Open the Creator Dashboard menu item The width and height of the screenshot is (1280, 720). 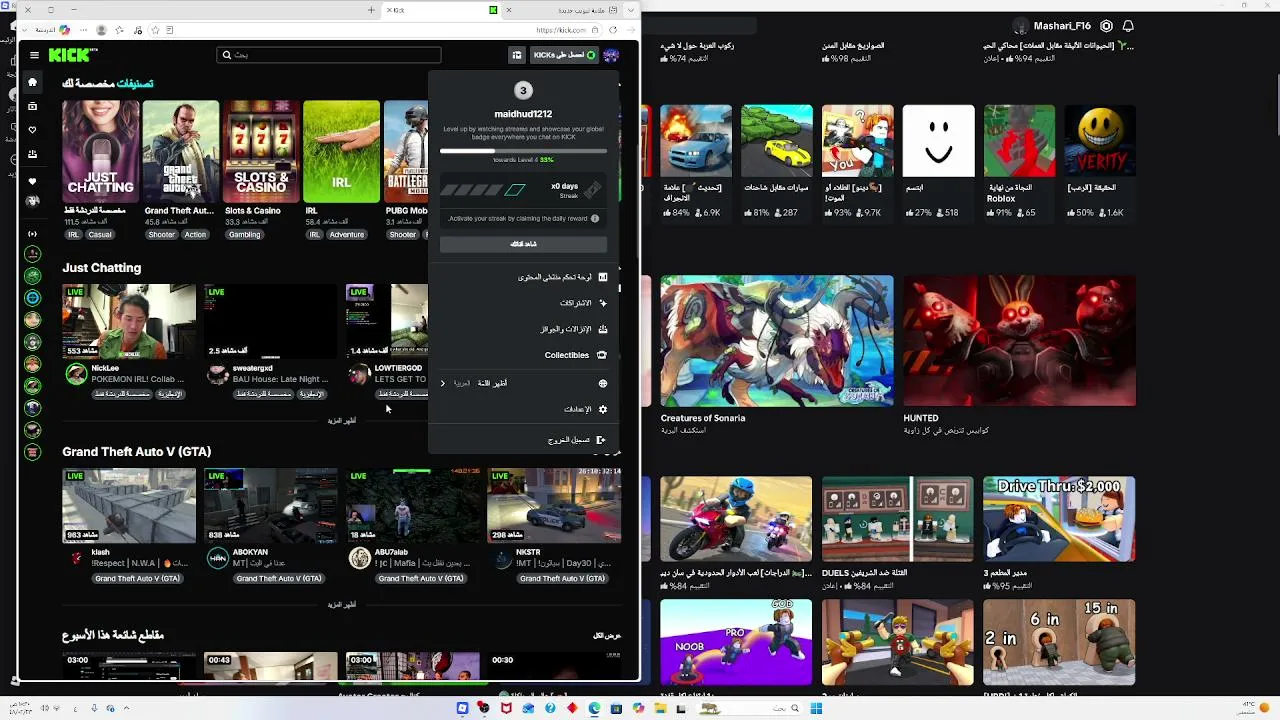(523, 277)
